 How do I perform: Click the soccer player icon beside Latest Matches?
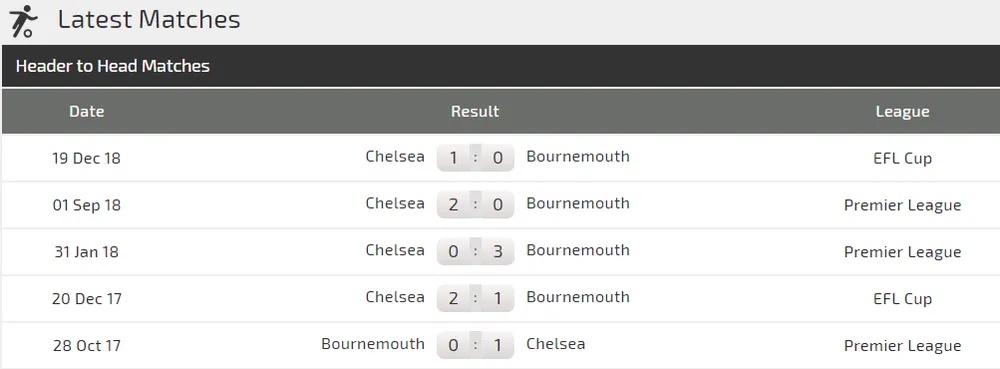click(24, 21)
